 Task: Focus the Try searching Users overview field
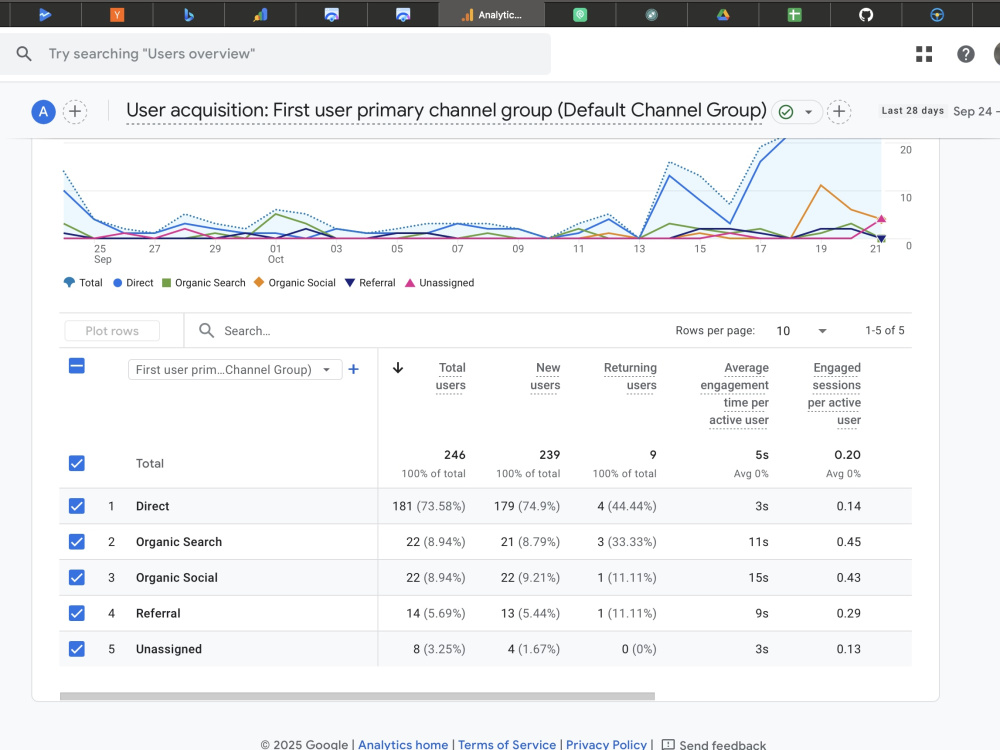[276, 54]
